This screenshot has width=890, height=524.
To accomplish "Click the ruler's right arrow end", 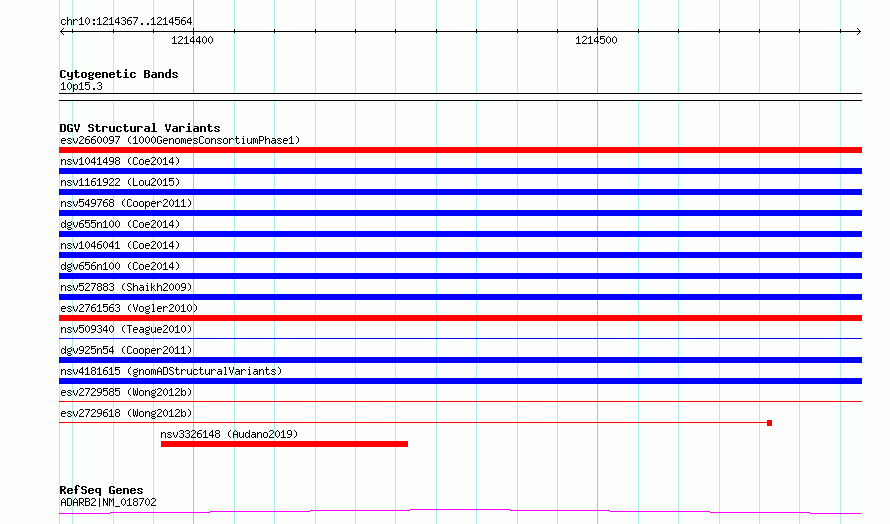I will [858, 32].
